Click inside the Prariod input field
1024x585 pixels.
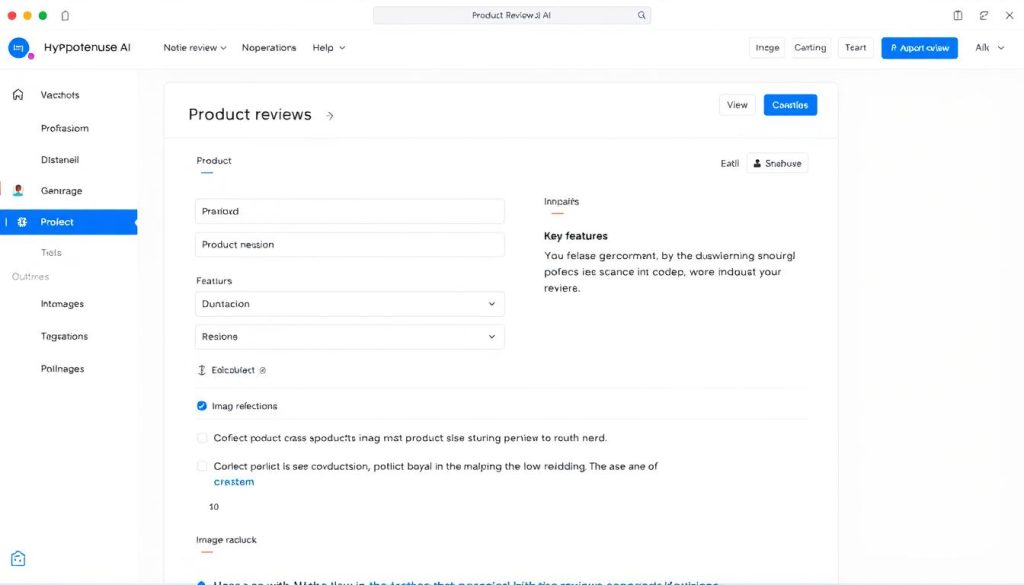pyautogui.click(x=348, y=211)
